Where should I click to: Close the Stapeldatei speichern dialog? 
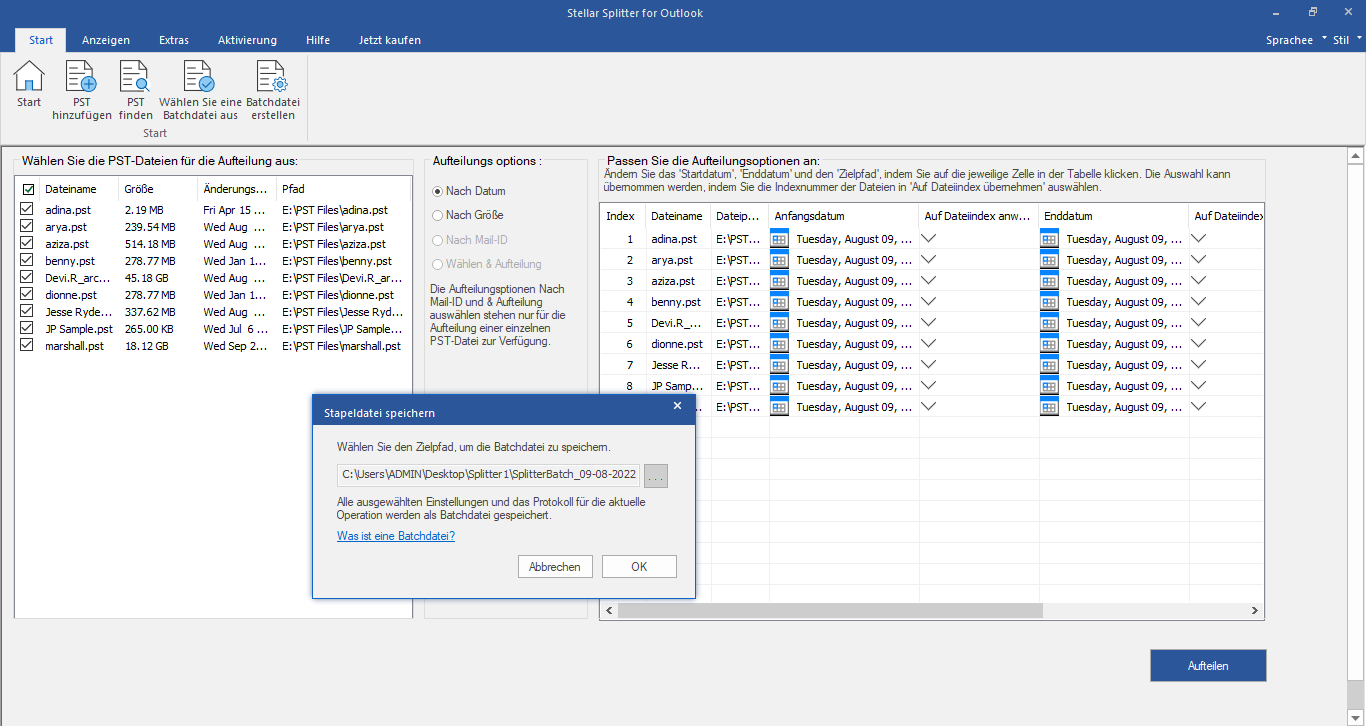coord(677,406)
